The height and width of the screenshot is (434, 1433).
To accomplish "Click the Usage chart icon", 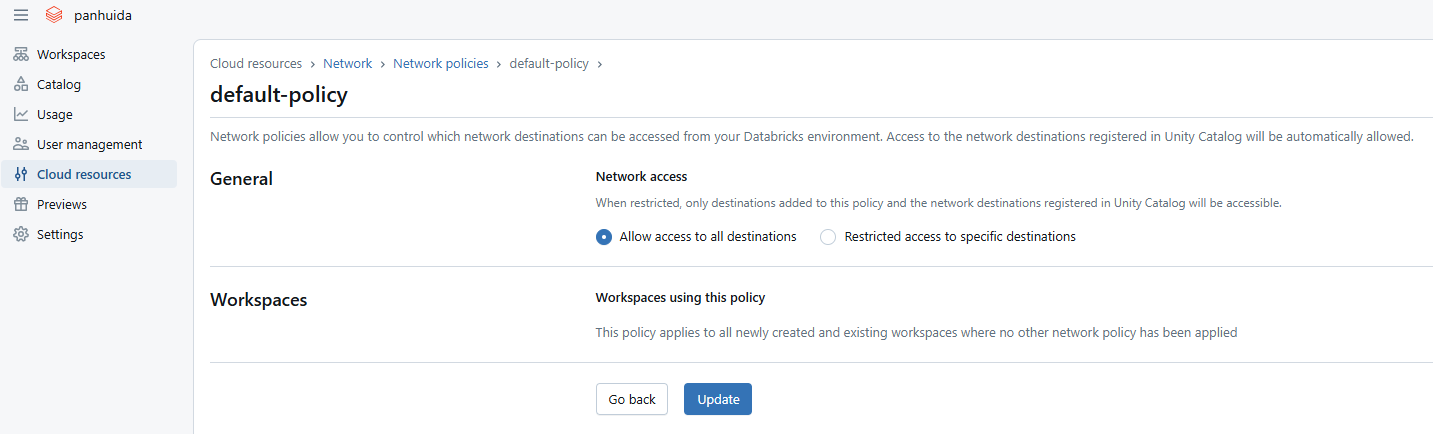I will click(21, 114).
